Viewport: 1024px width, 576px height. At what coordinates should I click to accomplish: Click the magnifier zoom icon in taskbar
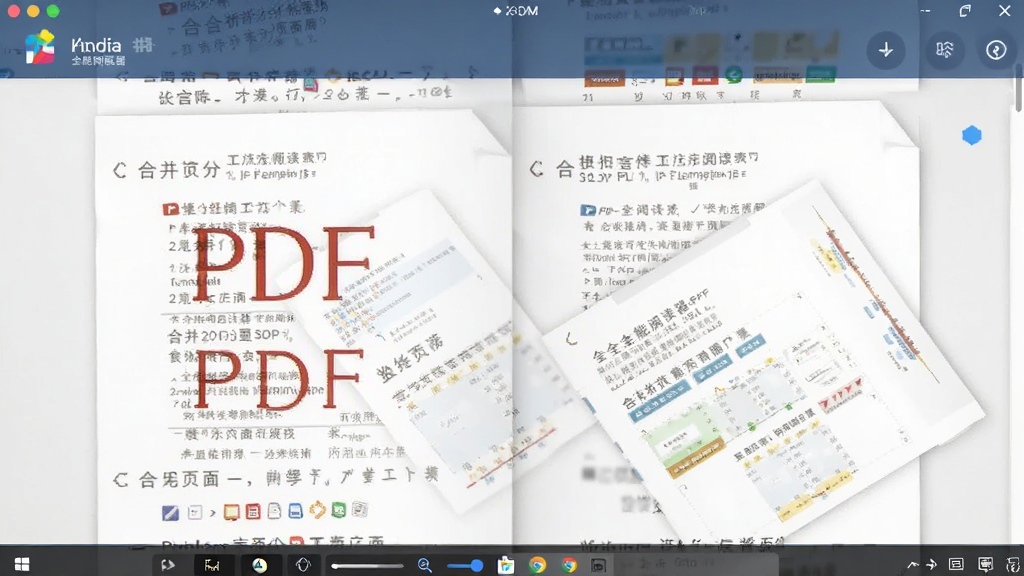coord(424,566)
